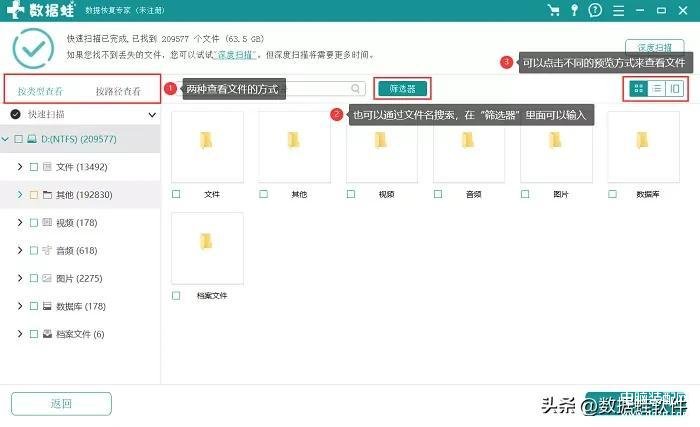The height and width of the screenshot is (427, 700).
Task: Check the 其他 (192830) tree checkbox
Action: tap(33, 195)
